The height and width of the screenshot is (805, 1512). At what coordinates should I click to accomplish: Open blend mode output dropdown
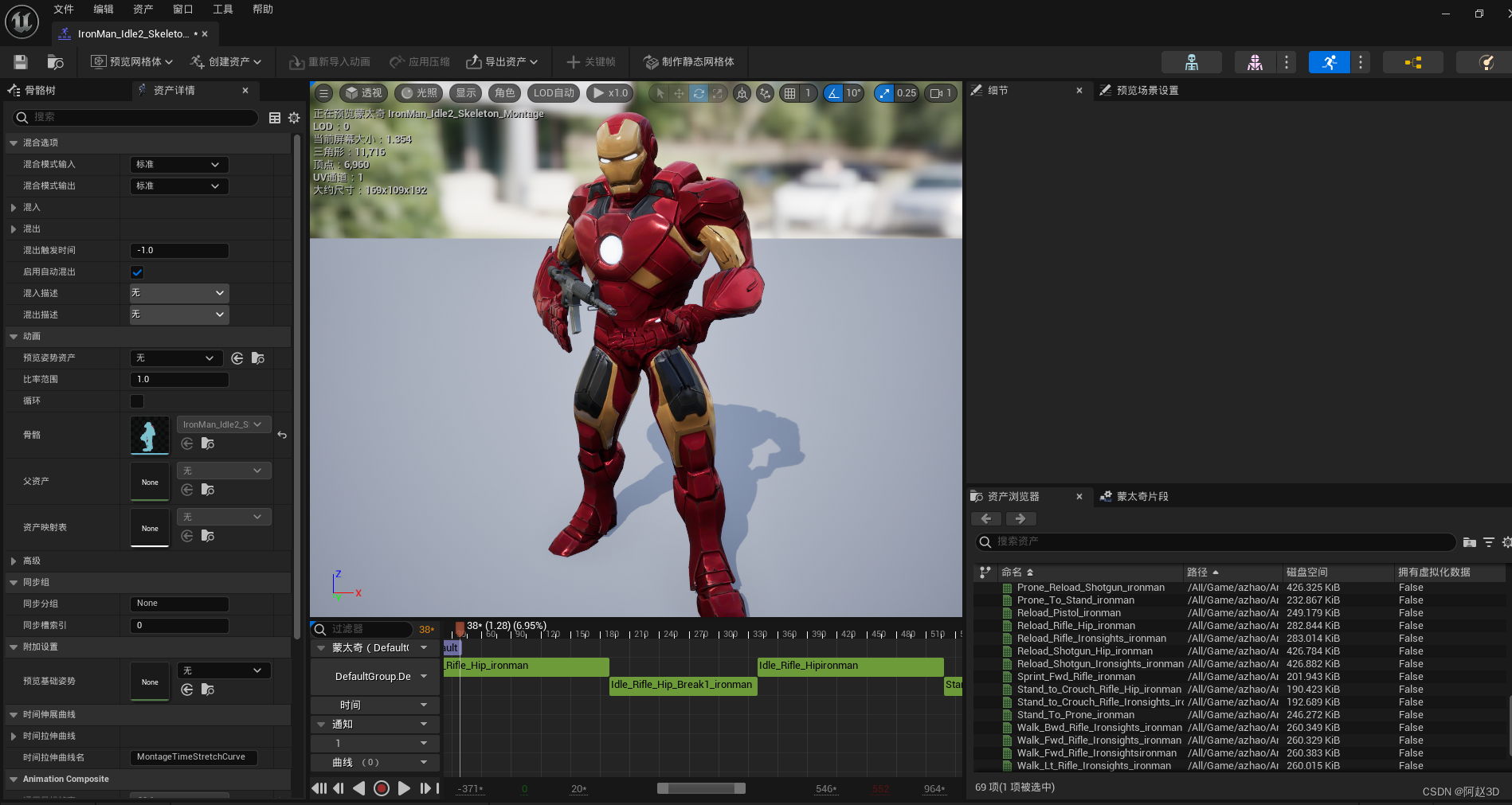pos(179,186)
